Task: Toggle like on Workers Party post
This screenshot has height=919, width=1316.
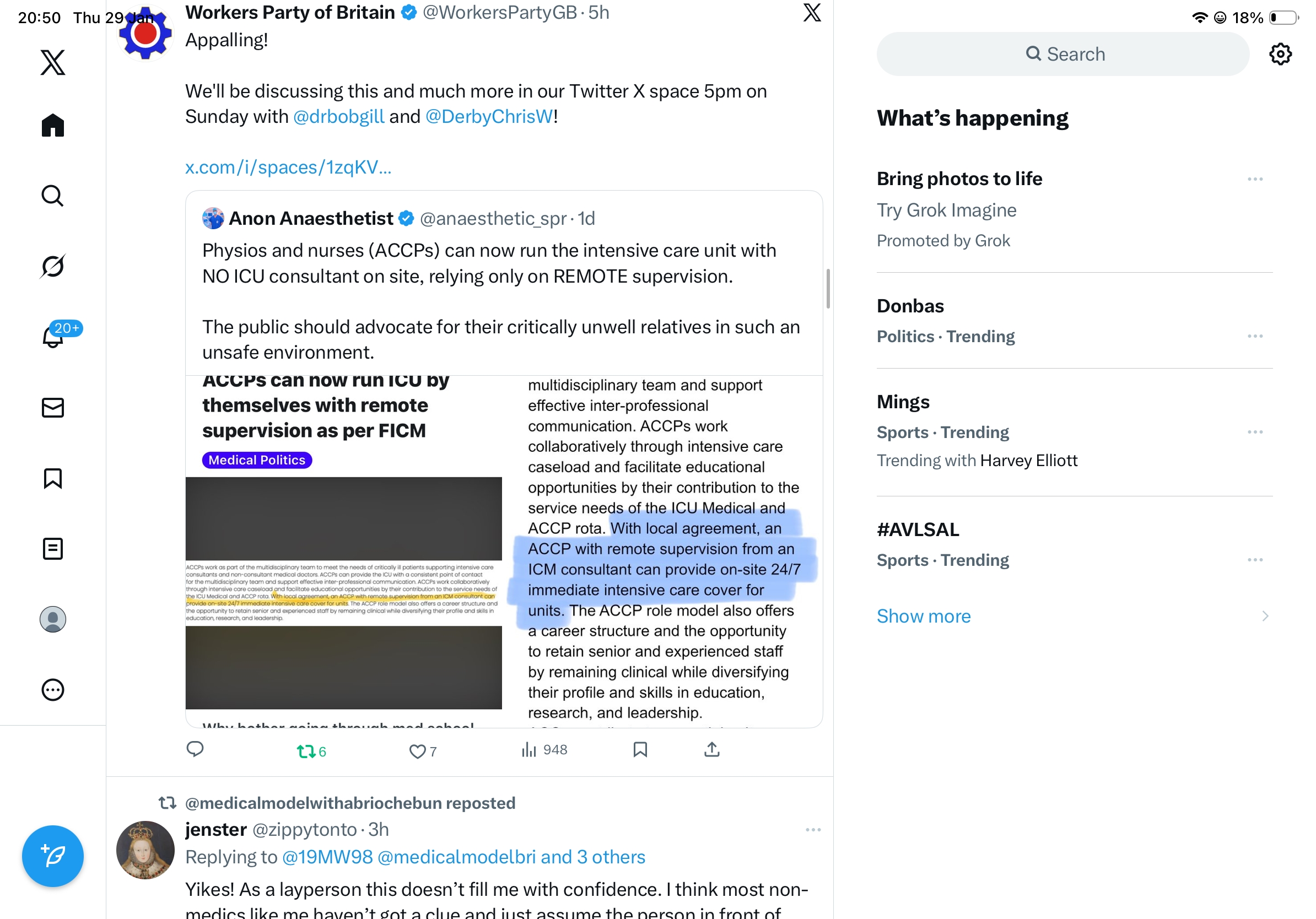Action: point(423,751)
